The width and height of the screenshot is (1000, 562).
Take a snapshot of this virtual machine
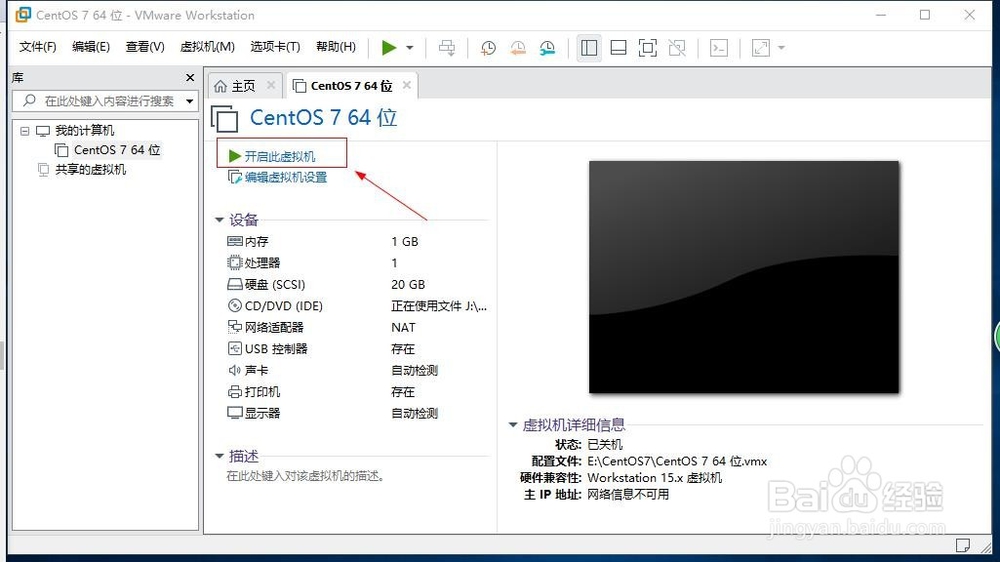pyautogui.click(x=488, y=48)
